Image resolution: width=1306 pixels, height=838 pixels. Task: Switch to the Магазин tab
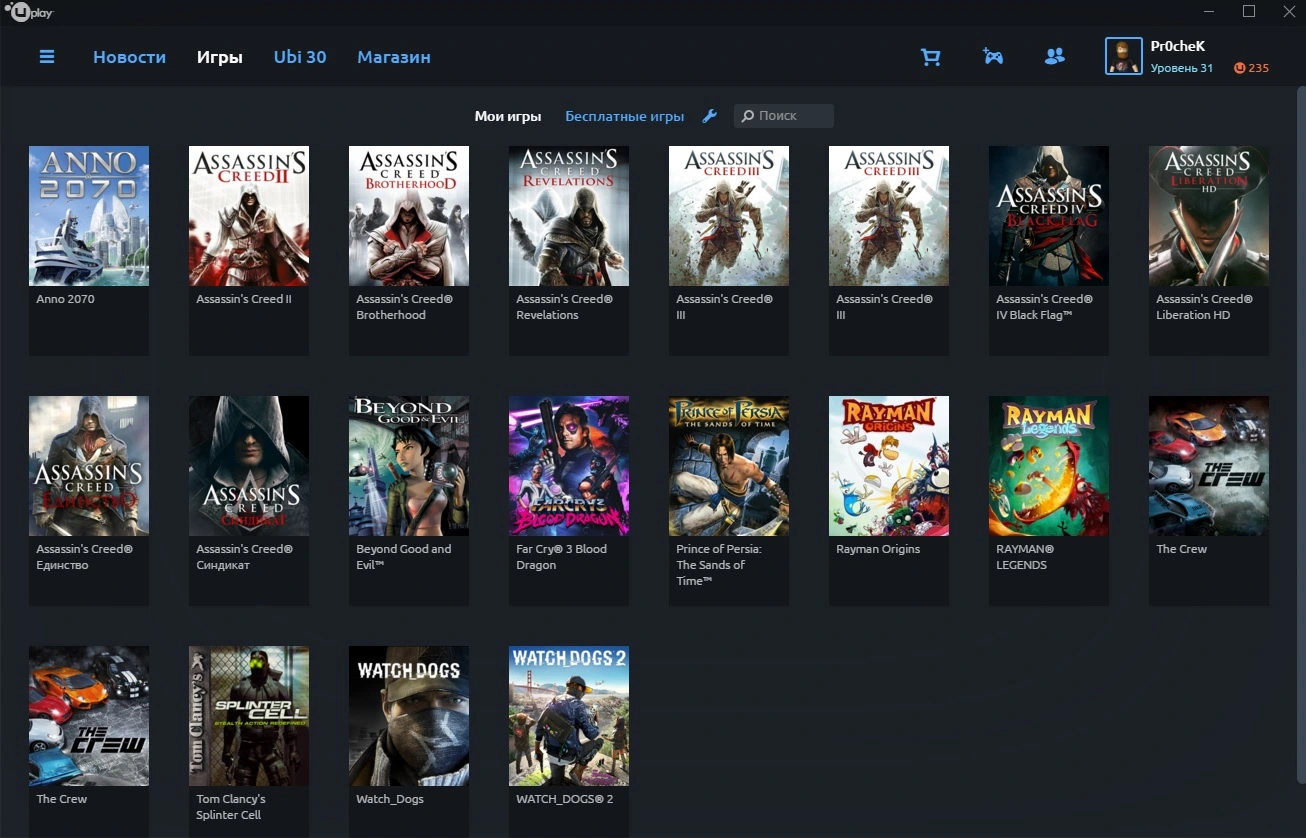pos(394,57)
